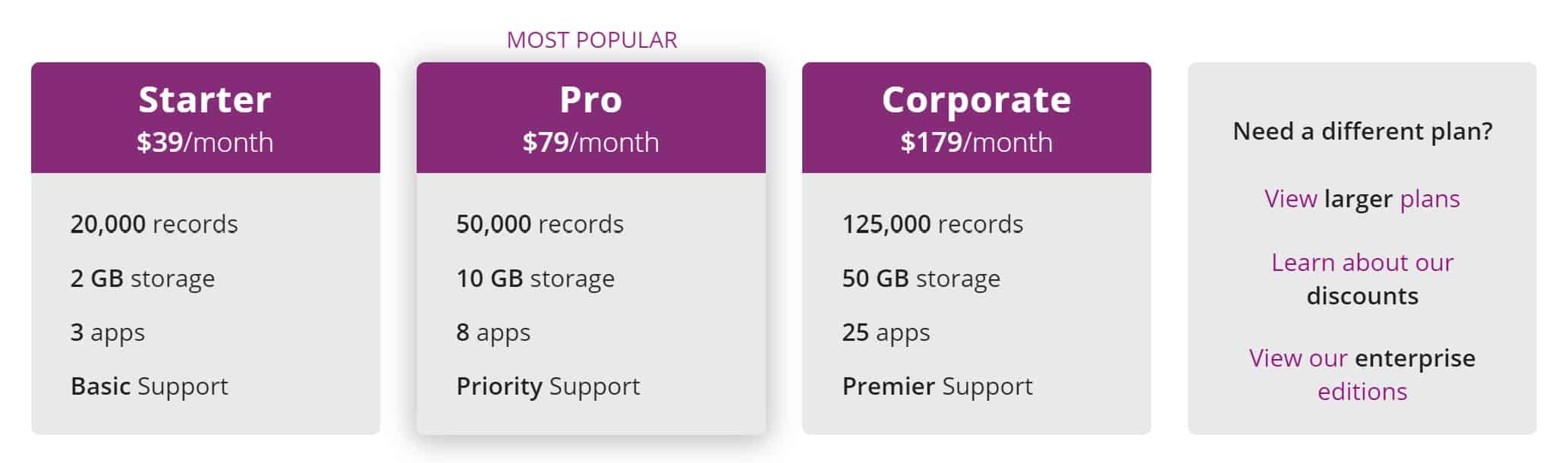Click the 2 GB storage text
The height and width of the screenshot is (463, 1568).
143,279
